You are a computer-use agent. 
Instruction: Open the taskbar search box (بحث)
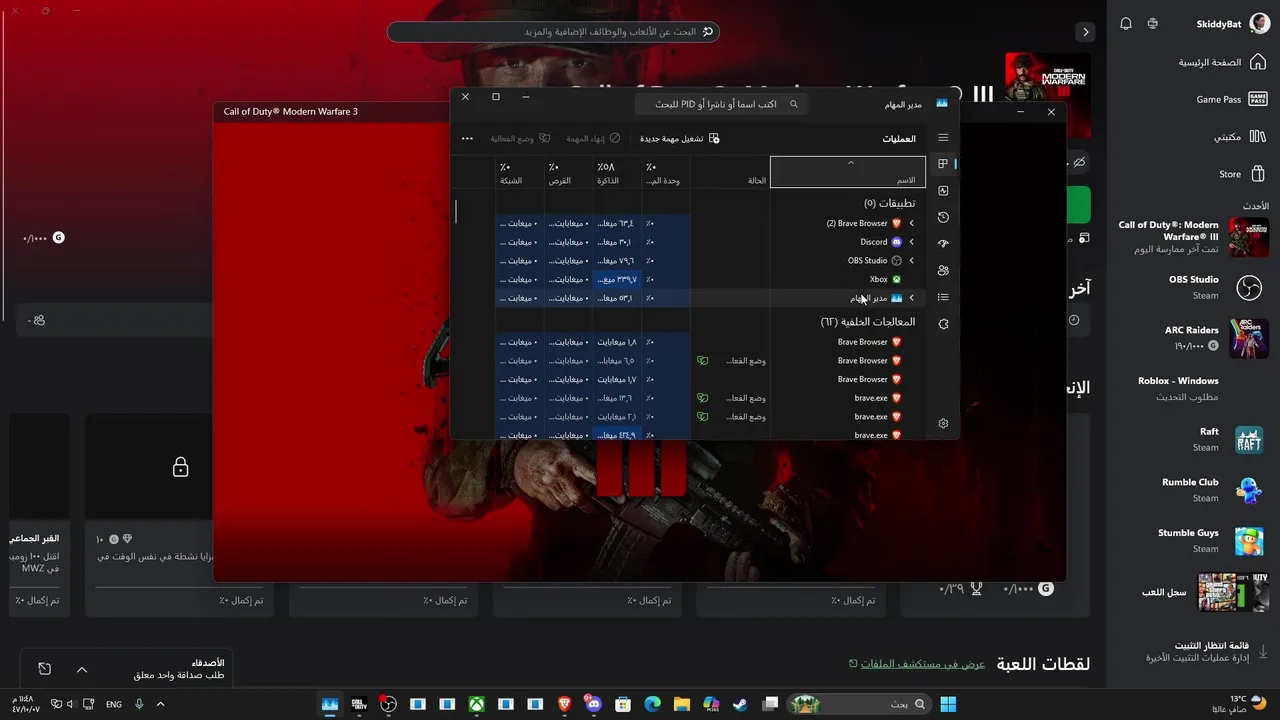[859, 704]
